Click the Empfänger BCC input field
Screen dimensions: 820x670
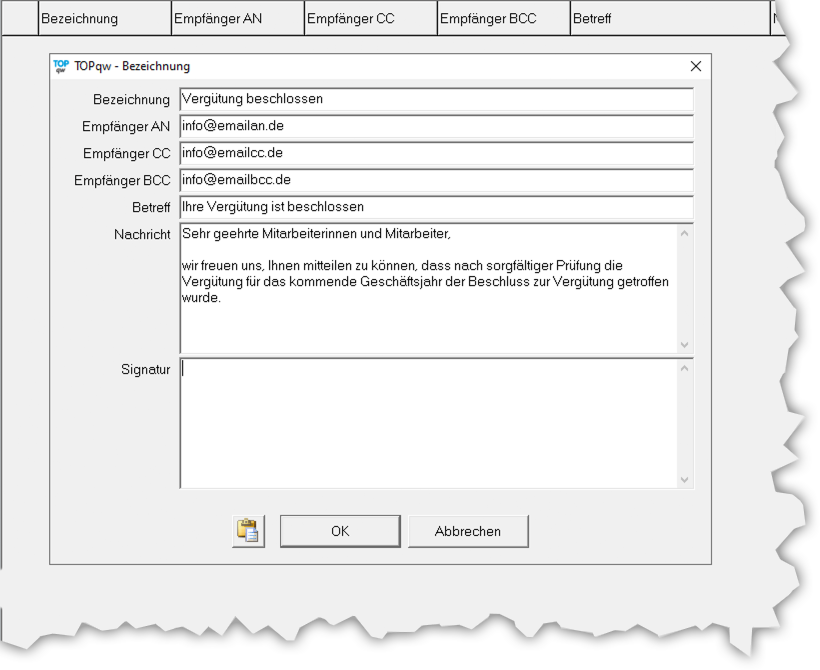pyautogui.click(x=436, y=180)
